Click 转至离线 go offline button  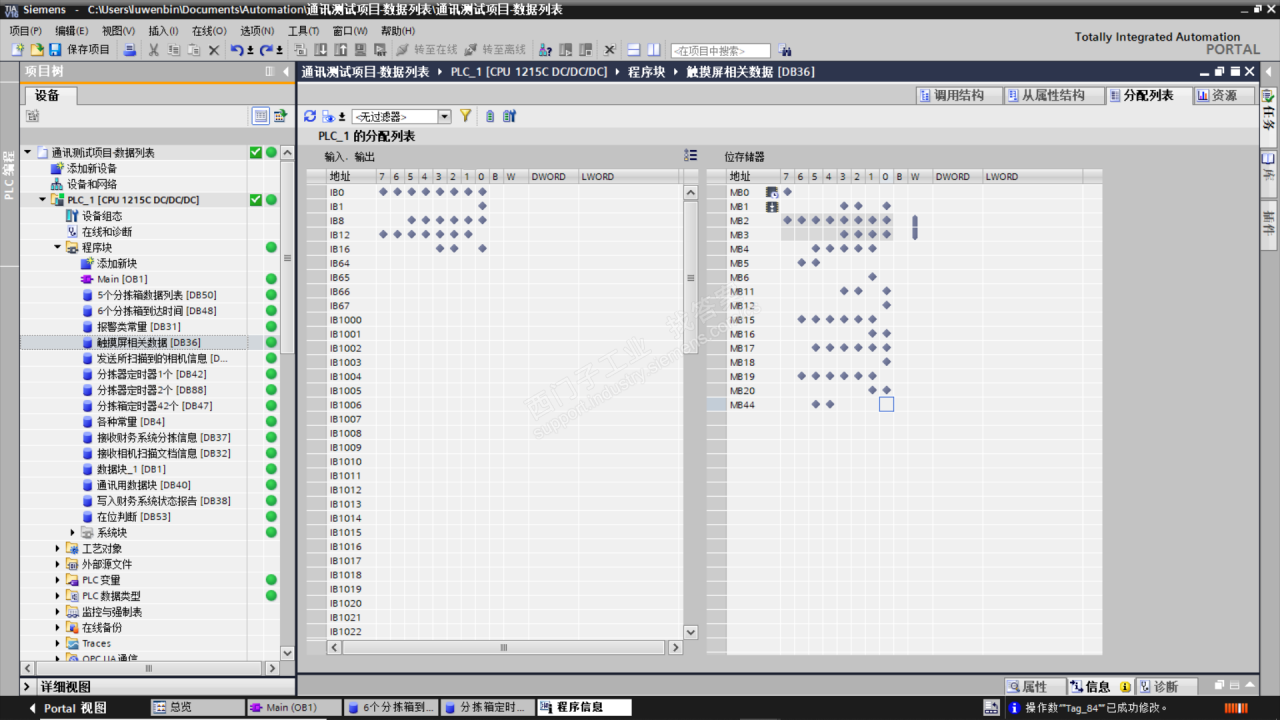(x=495, y=49)
